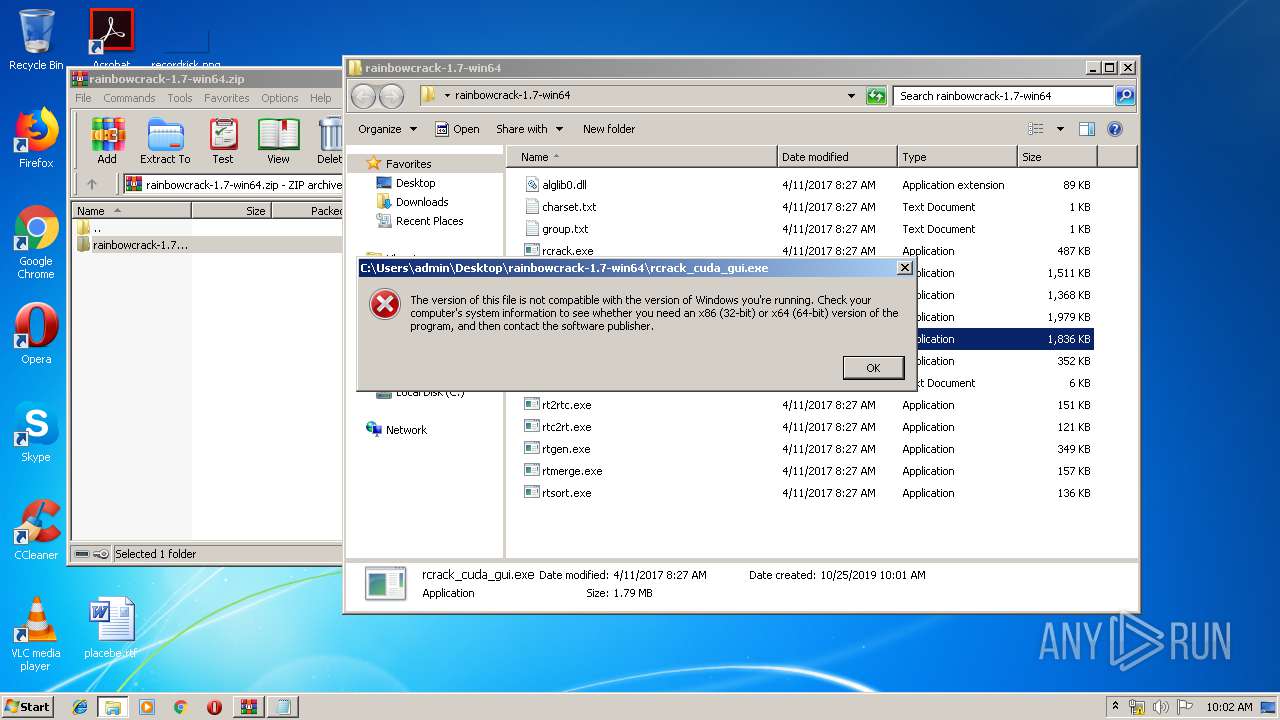This screenshot has width=1280, height=720.
Task: Select the rtc2rt.exe file
Action: [x=566, y=427]
